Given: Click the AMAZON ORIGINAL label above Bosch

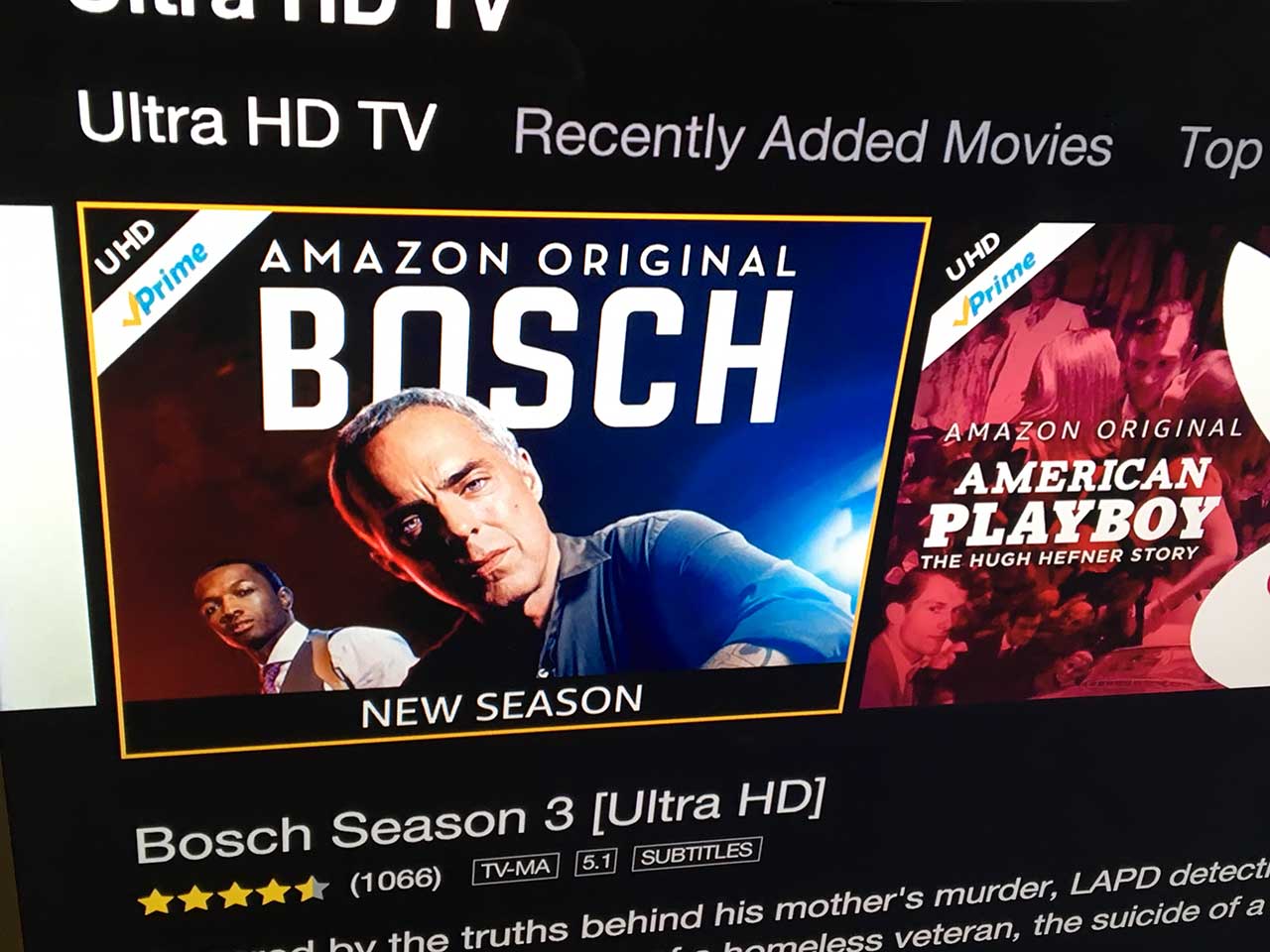Looking at the screenshot, I should 528,260.
